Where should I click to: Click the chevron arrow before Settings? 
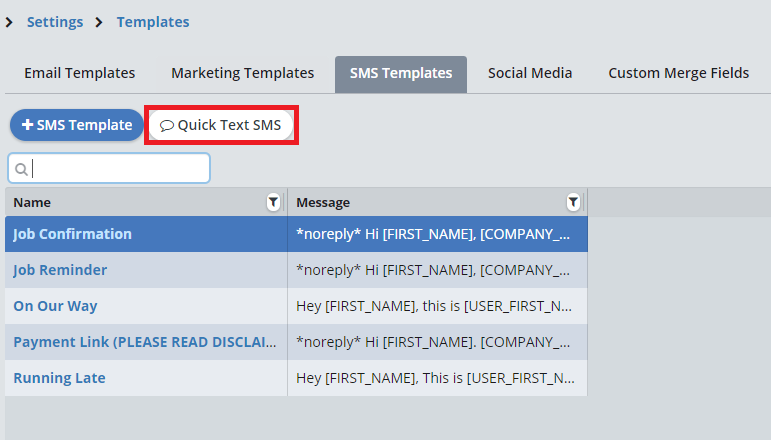tap(9, 22)
